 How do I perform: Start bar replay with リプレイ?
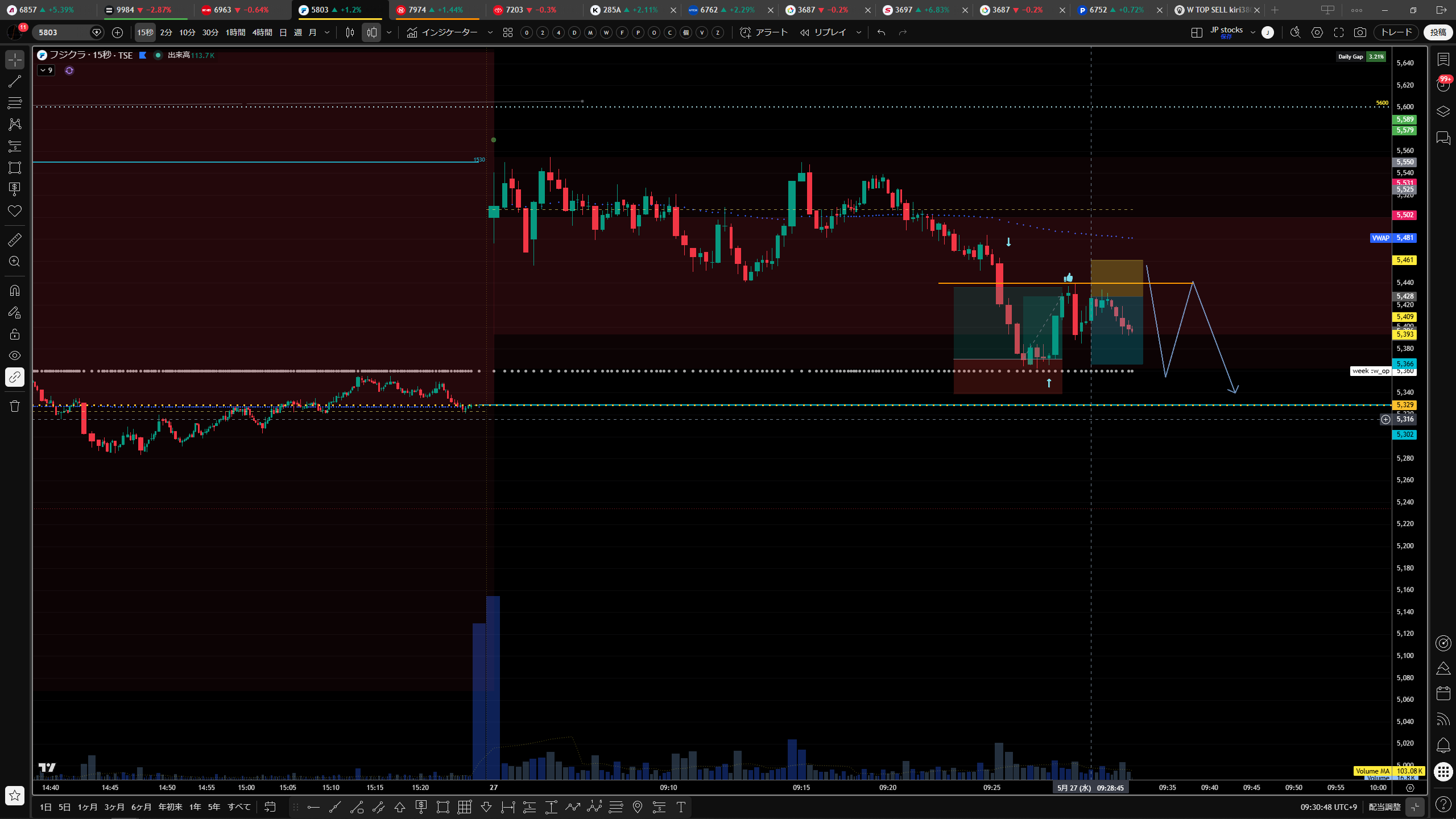[824, 32]
